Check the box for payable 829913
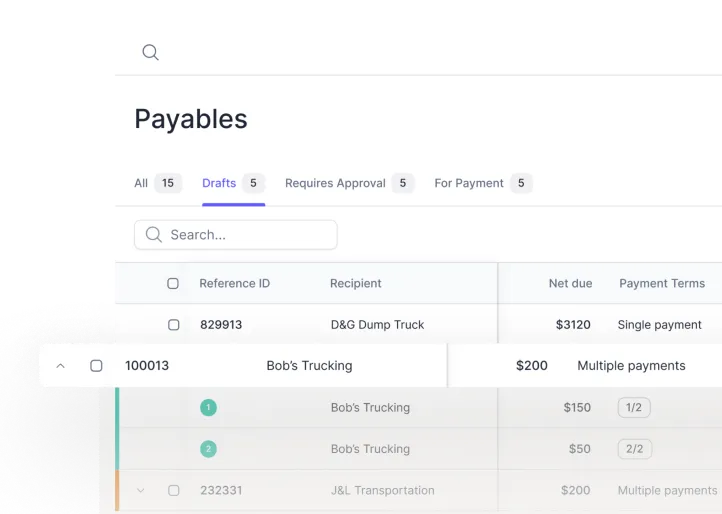Screen dimensions: 722x514 pyautogui.click(x=174, y=325)
